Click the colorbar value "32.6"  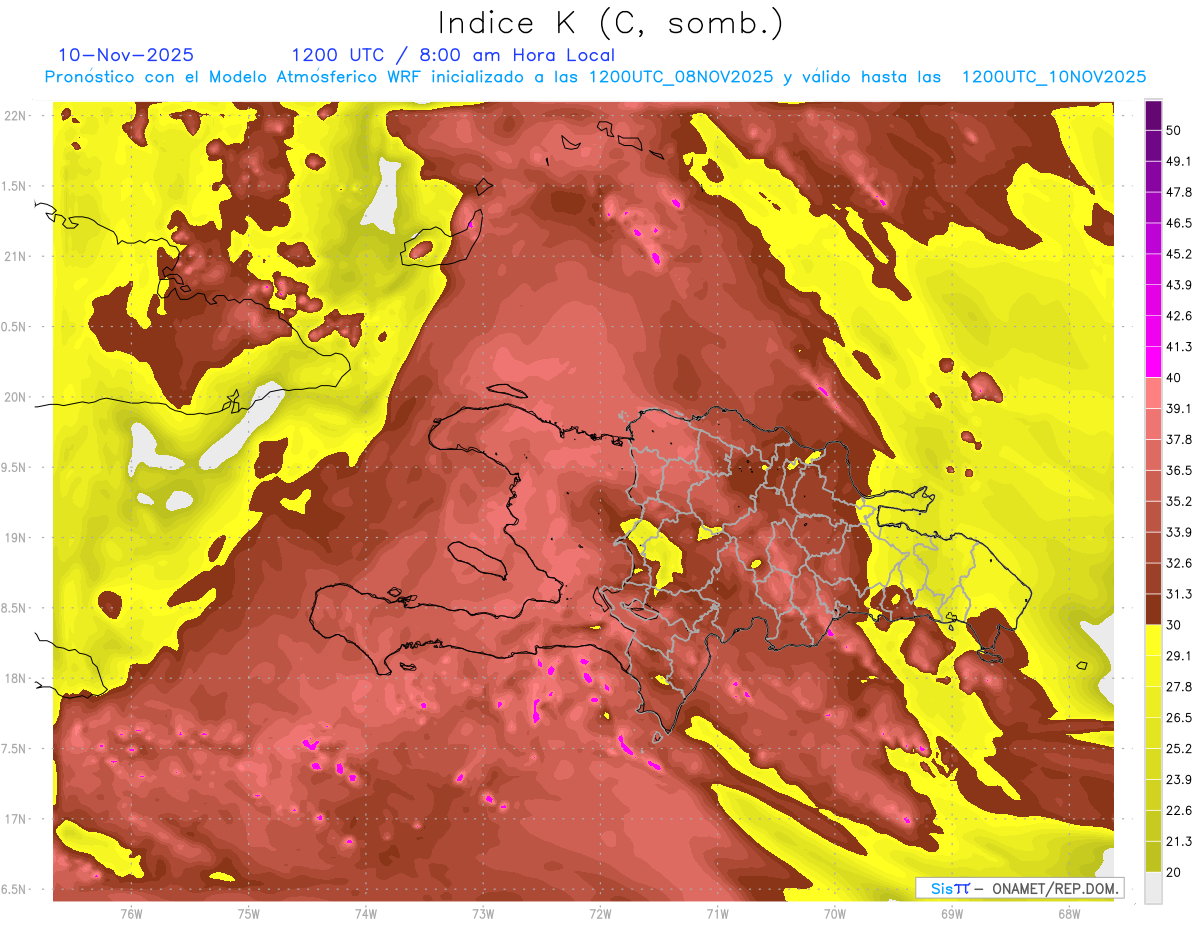(1178, 563)
